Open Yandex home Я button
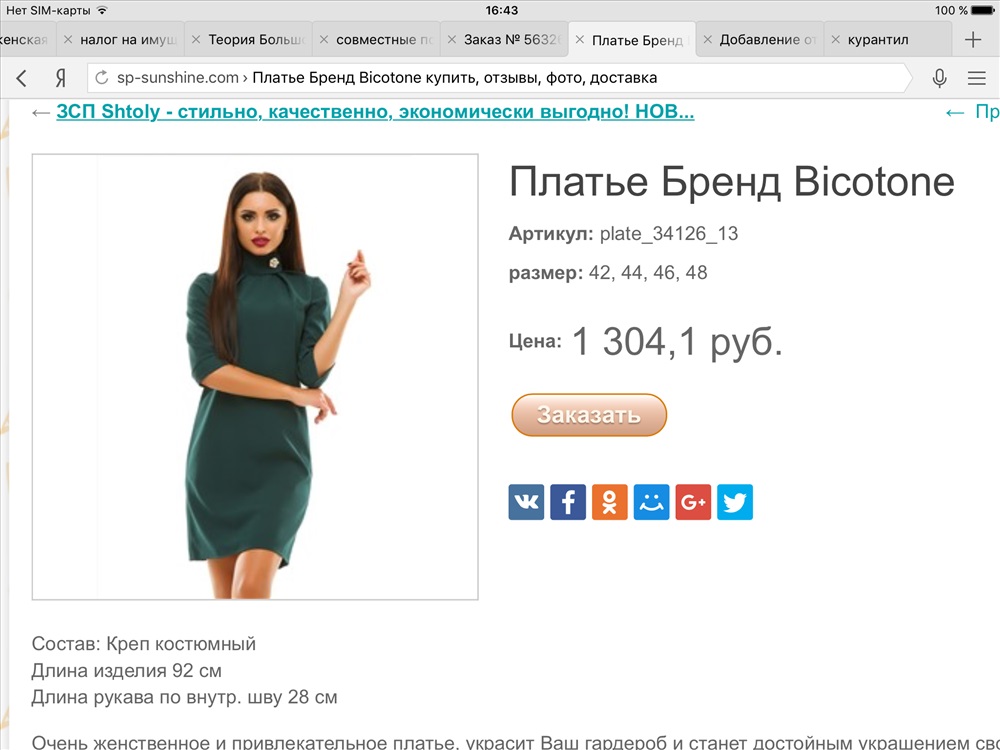Image resolution: width=1000 pixels, height=750 pixels. (61, 78)
